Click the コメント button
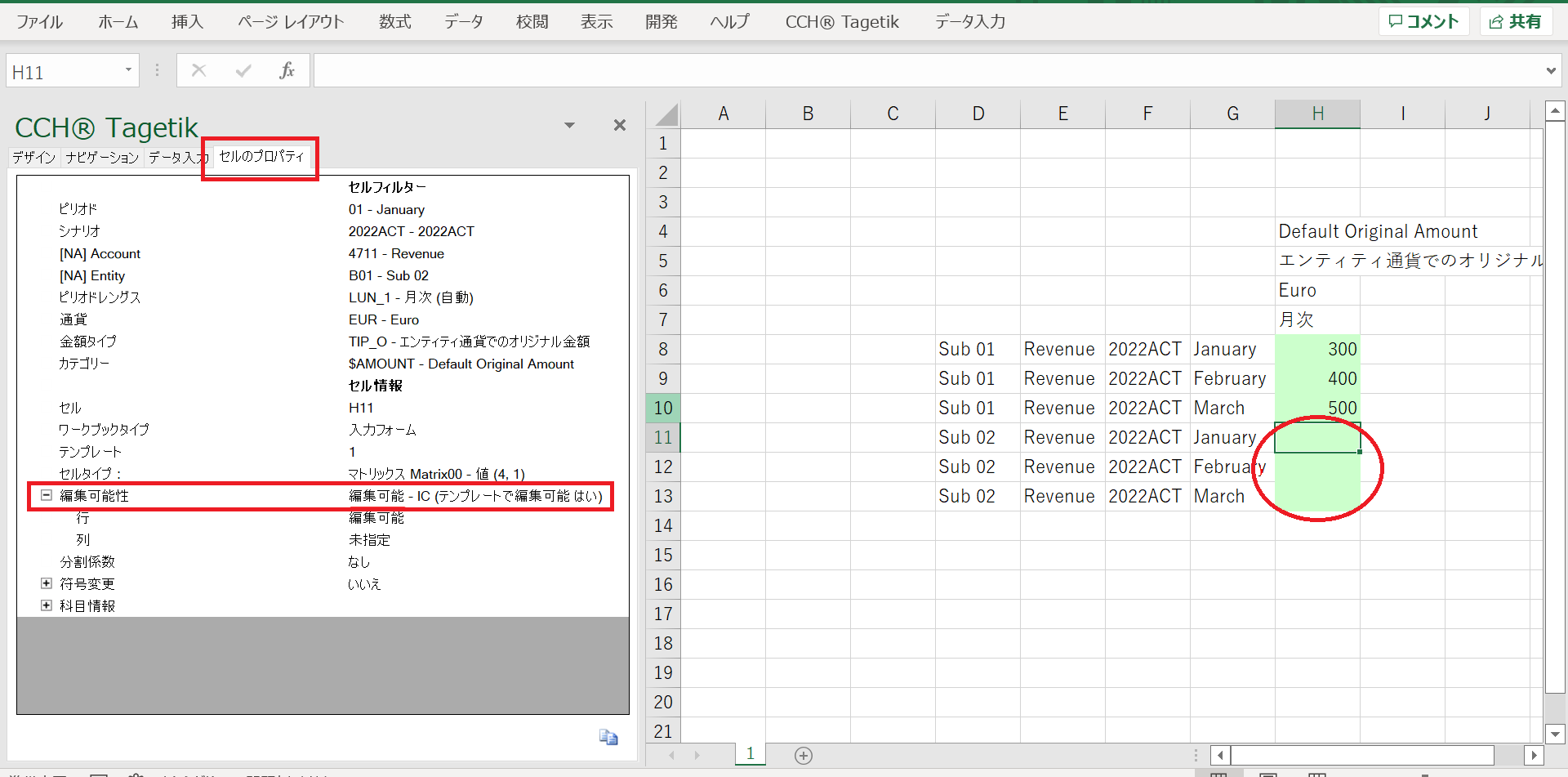This screenshot has width=1568, height=777. pos(1423,22)
